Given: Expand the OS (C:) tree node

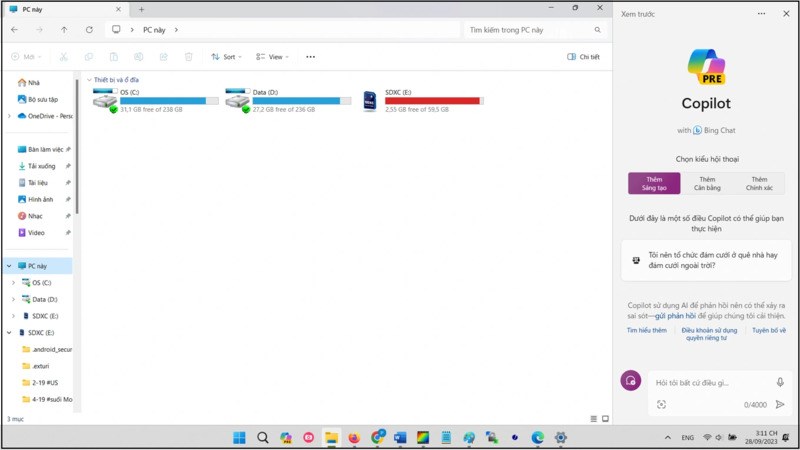Looking at the screenshot, I should coord(12,283).
